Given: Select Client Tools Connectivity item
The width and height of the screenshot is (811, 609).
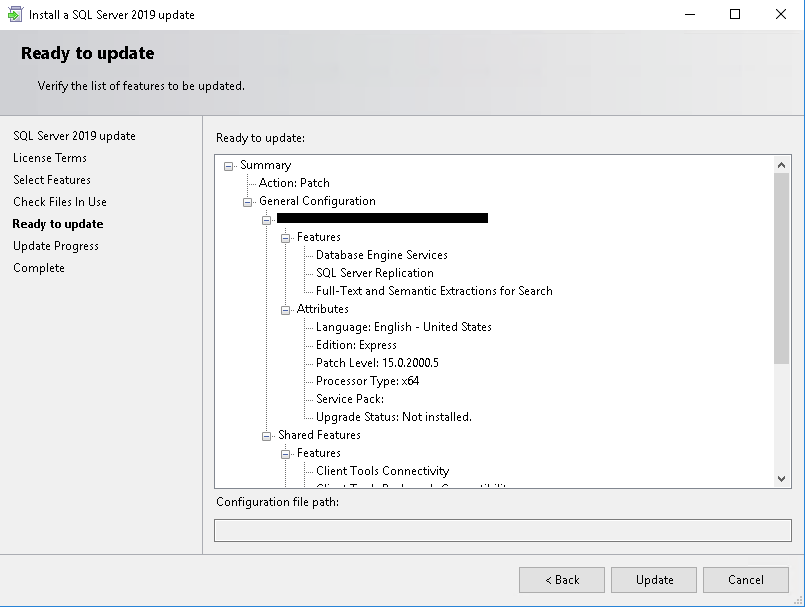Looking at the screenshot, I should point(382,471).
